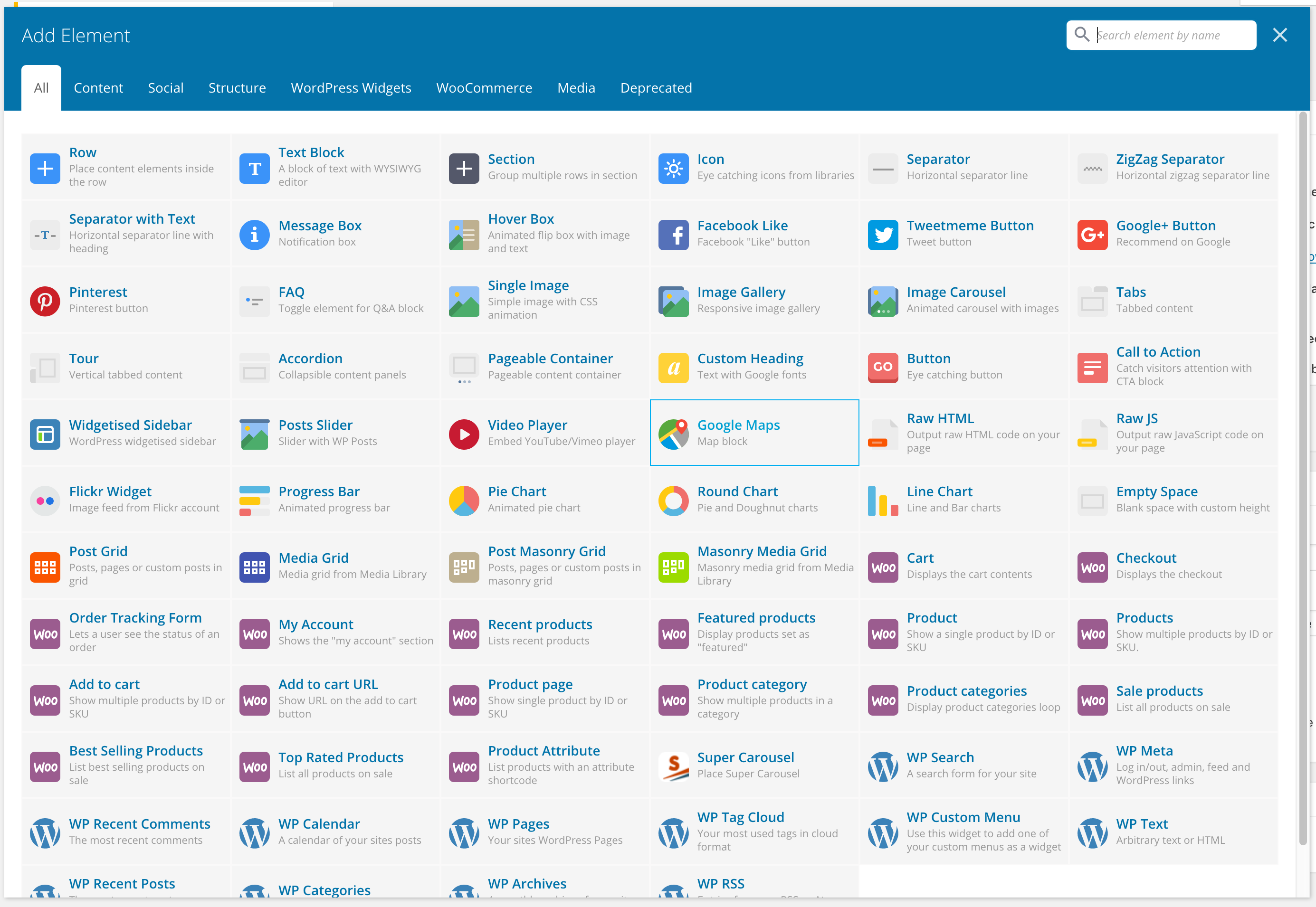Add the Progress Bar element
Screen dimensions: 1316x907
coord(319,491)
